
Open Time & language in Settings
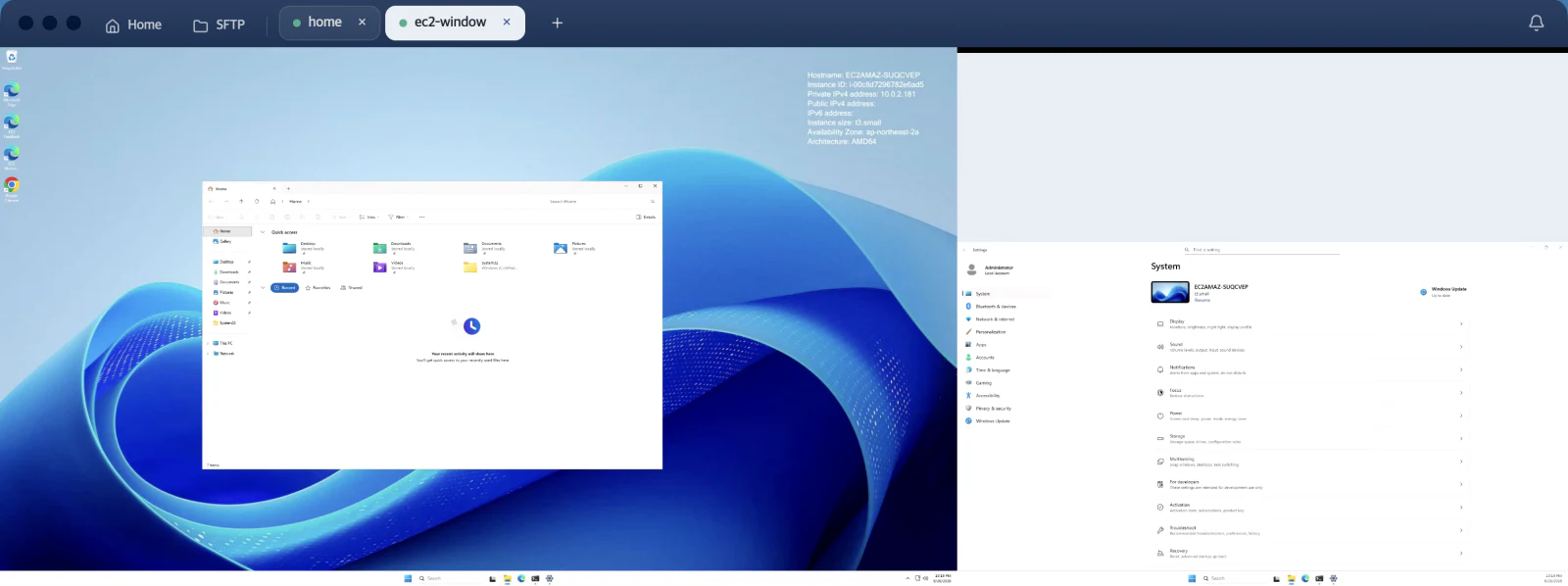1005,370
